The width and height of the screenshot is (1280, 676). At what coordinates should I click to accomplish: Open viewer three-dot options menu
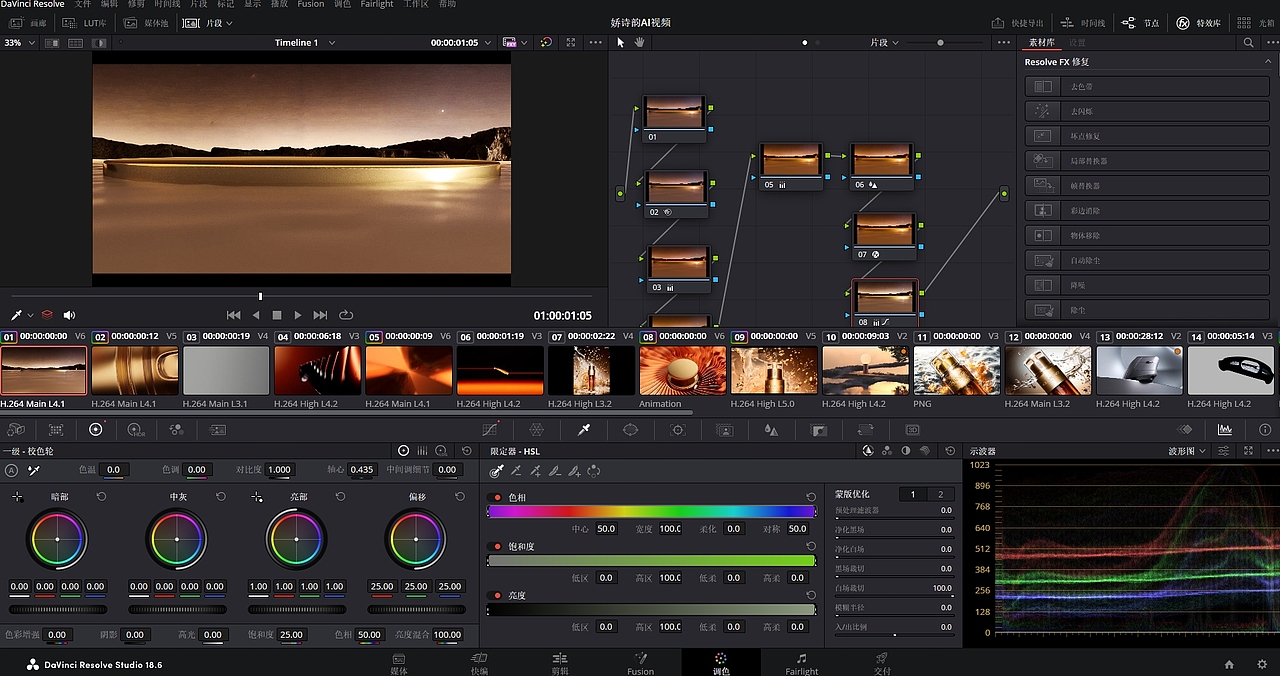(x=596, y=43)
